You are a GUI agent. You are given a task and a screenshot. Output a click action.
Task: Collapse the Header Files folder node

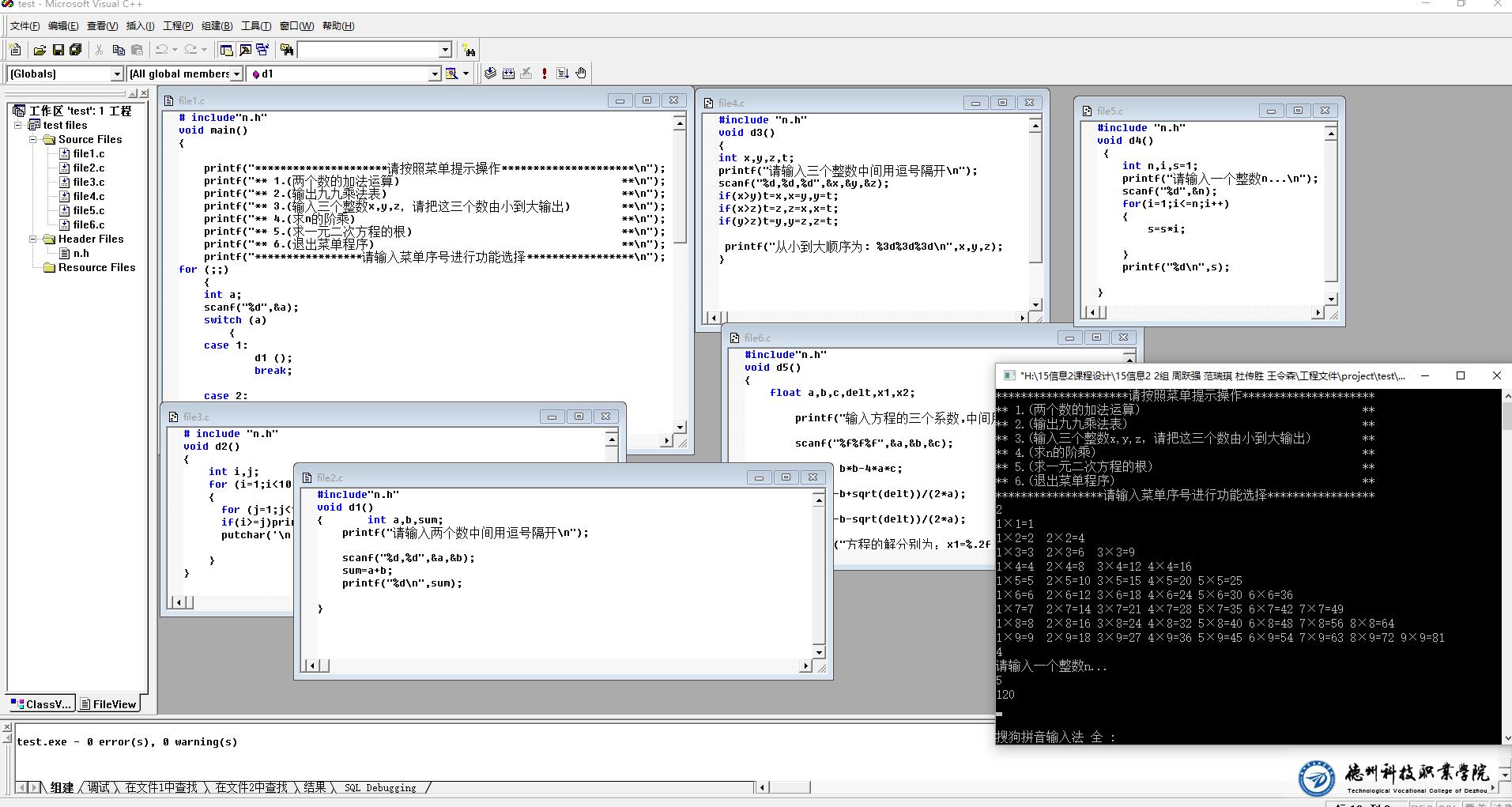click(x=33, y=239)
